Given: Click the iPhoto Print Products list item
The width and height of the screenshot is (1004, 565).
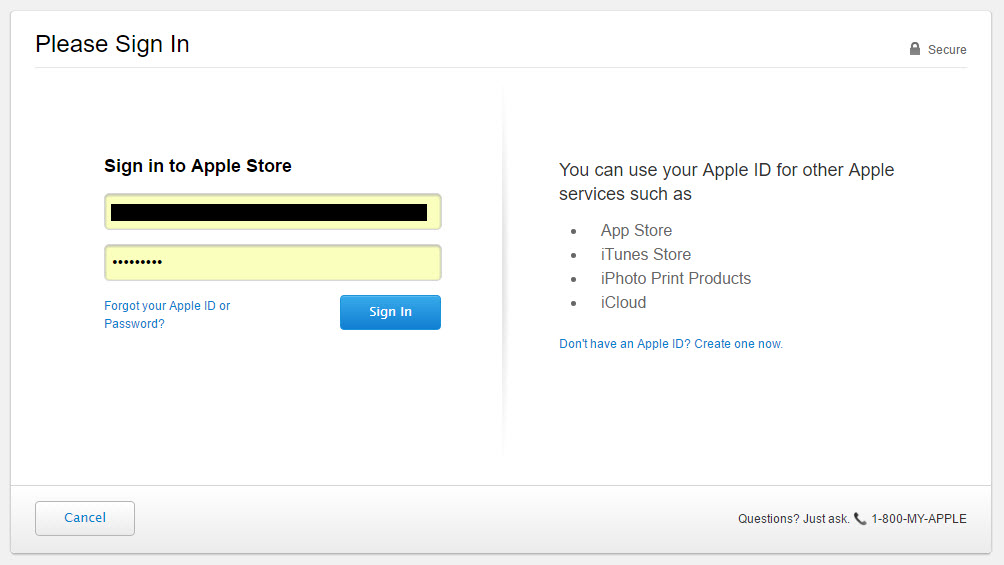Looking at the screenshot, I should (675, 279).
